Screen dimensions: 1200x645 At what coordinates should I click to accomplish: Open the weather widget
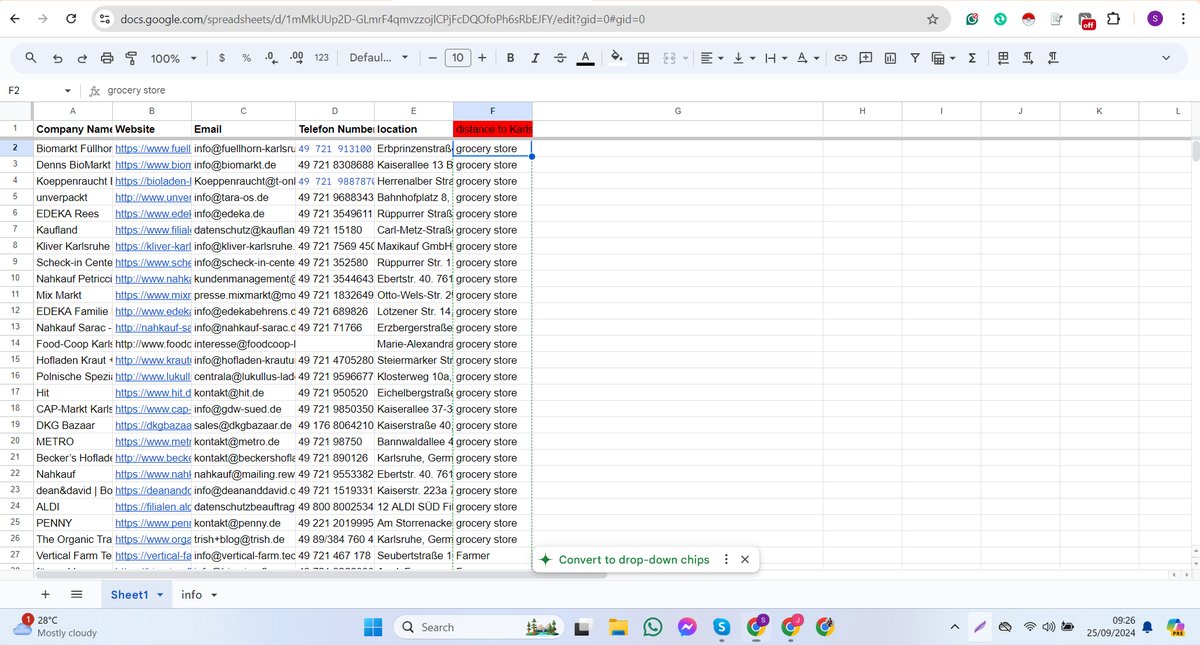pyautogui.click(x=58, y=627)
